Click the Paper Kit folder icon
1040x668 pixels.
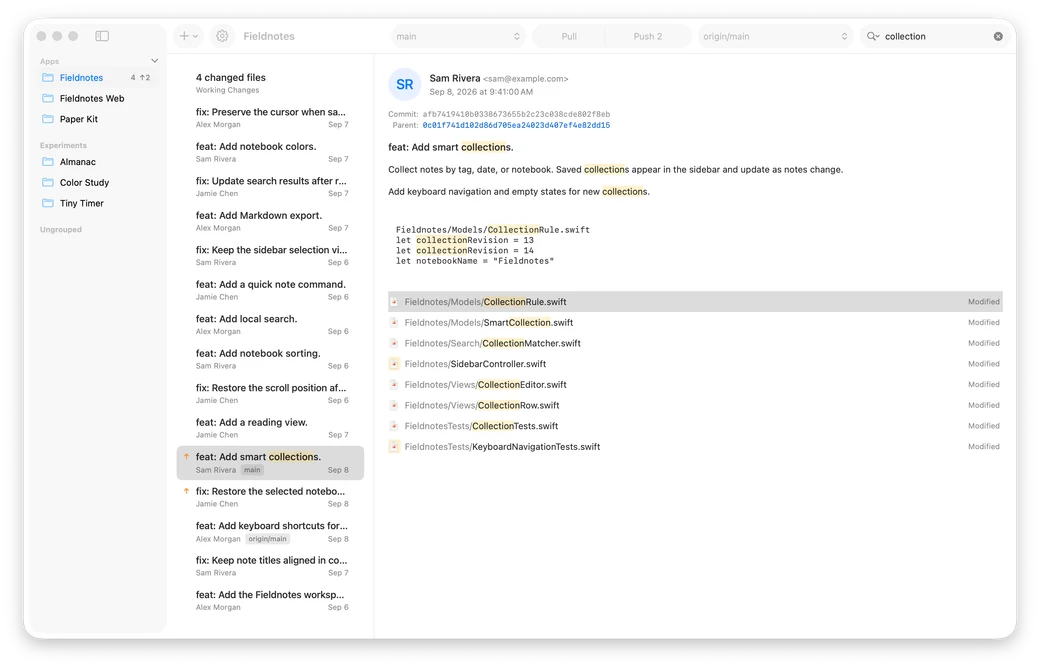click(48, 119)
